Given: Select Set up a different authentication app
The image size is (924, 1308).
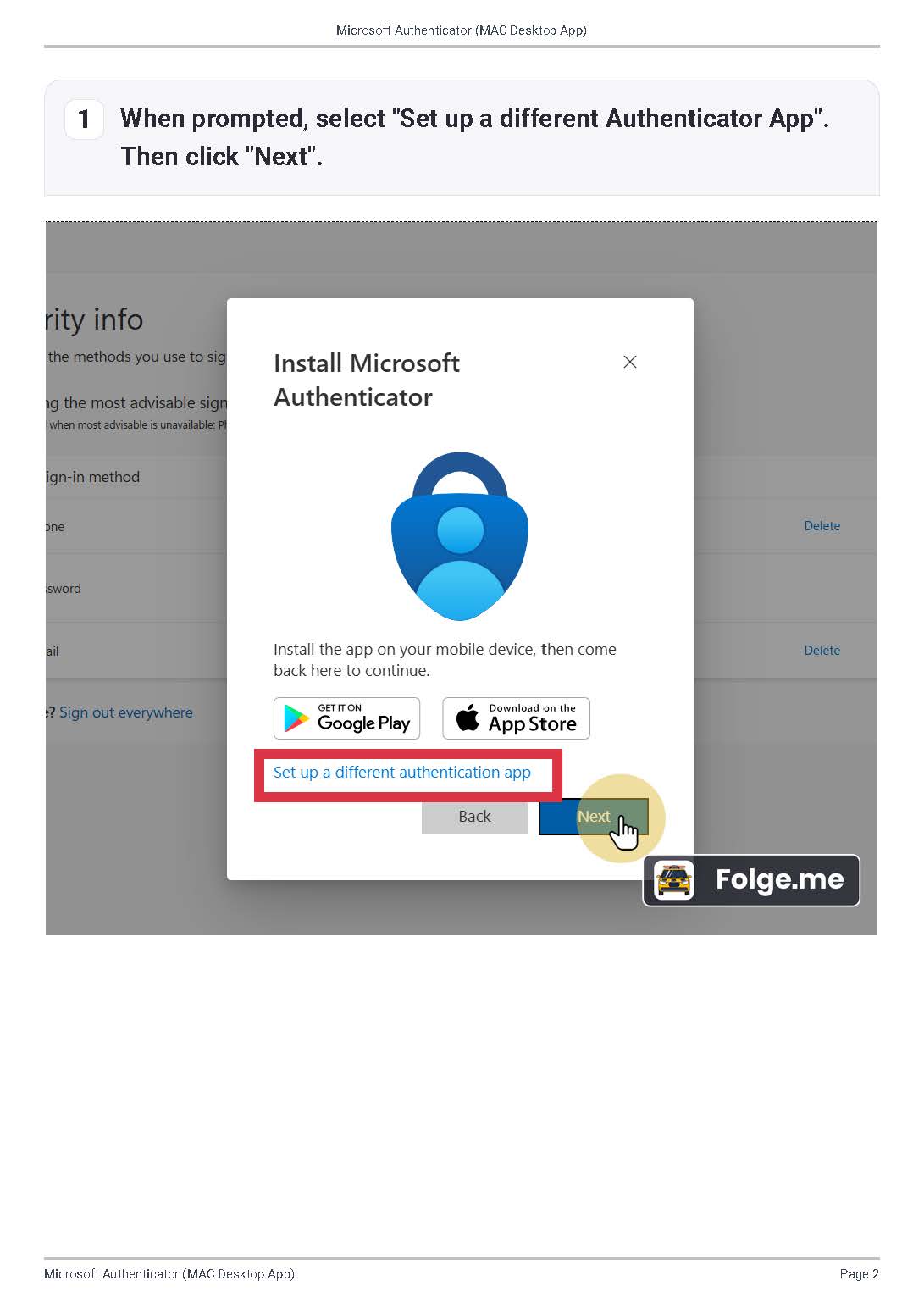Looking at the screenshot, I should pos(401,772).
